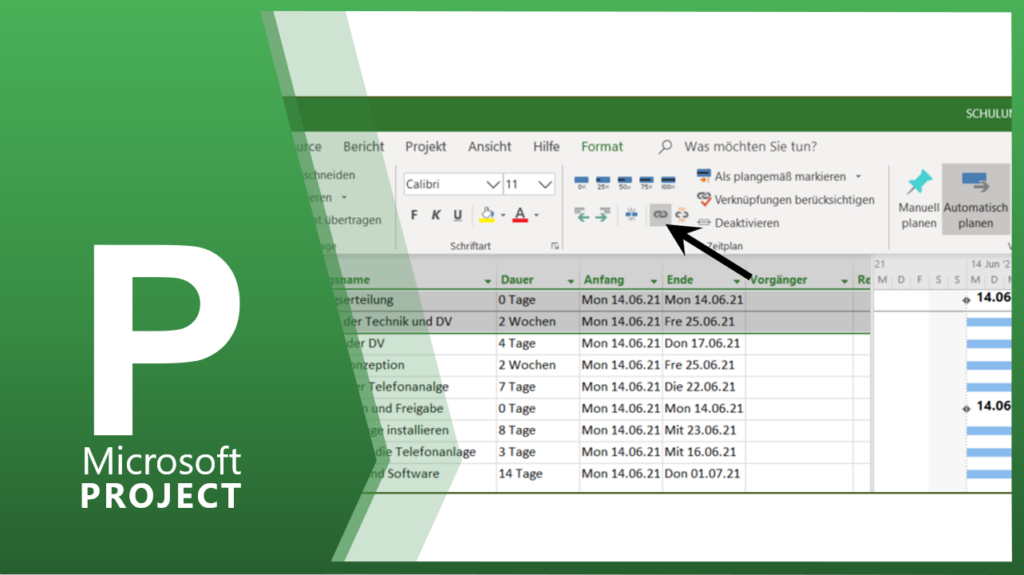Open the Bericht tab
Viewport: 1024px width, 575px height.
[364, 146]
